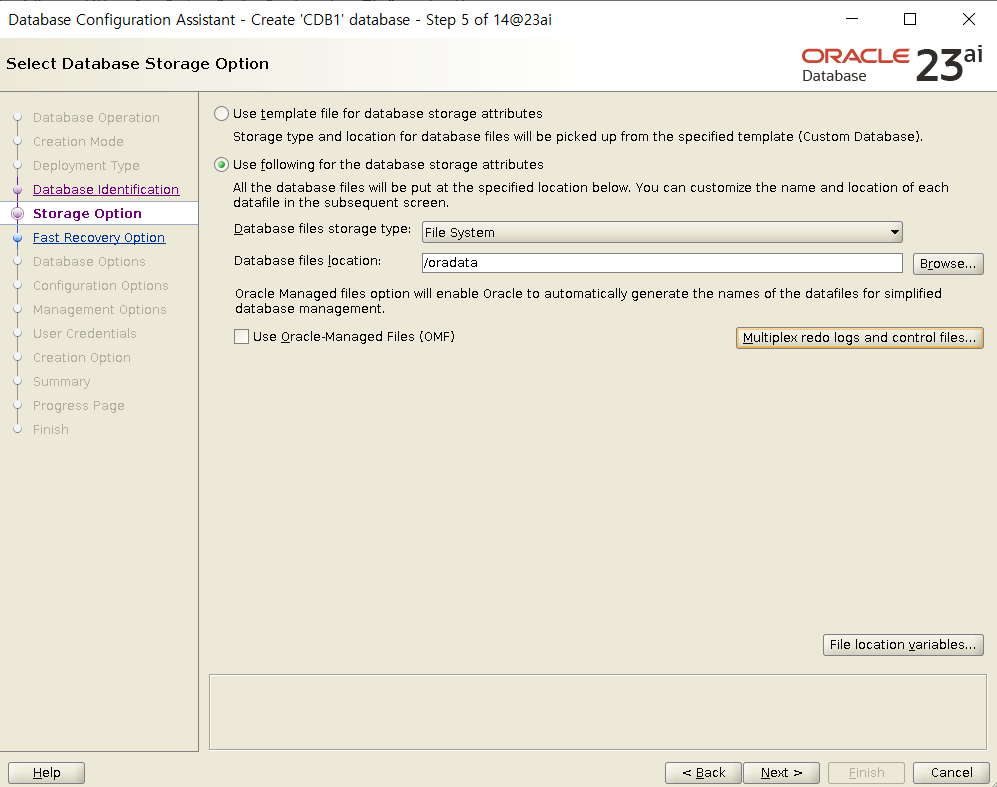Select the Storage Option step in sidebar
The image size is (997, 787).
[x=87, y=214]
